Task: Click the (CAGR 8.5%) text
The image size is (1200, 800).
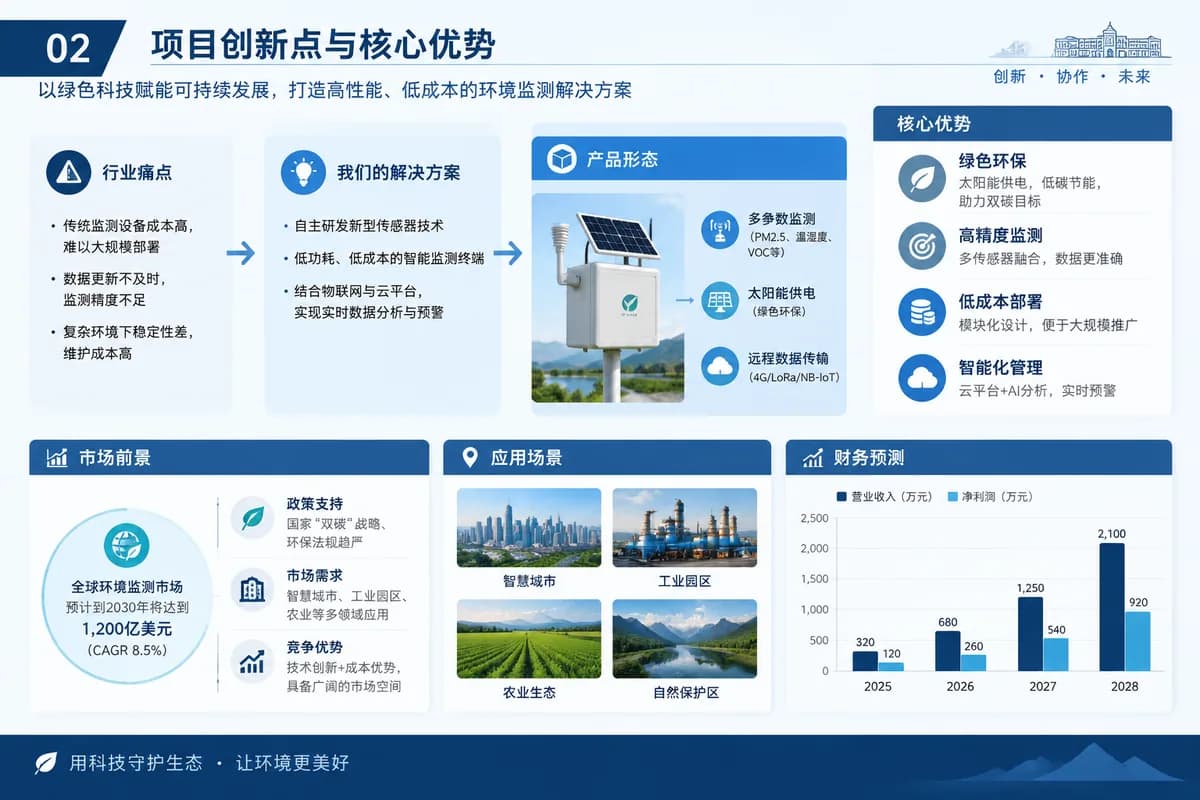Action: pos(127,651)
